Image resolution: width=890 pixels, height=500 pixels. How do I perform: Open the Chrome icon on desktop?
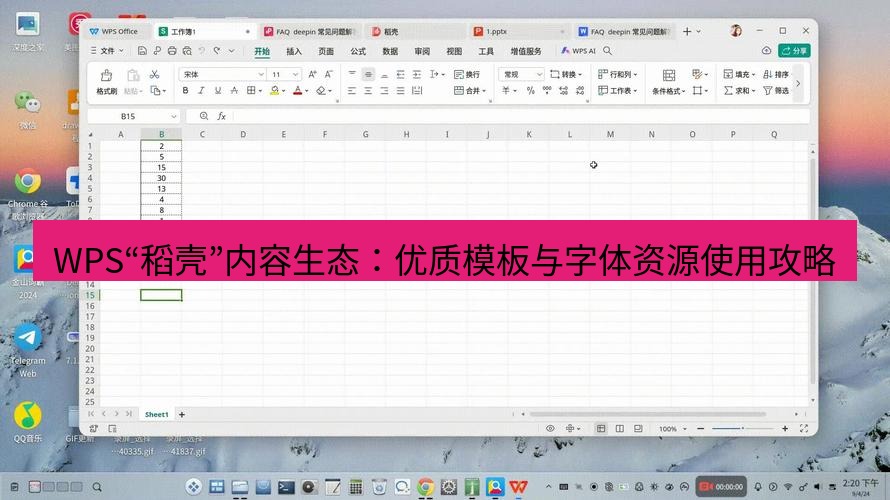click(x=27, y=183)
